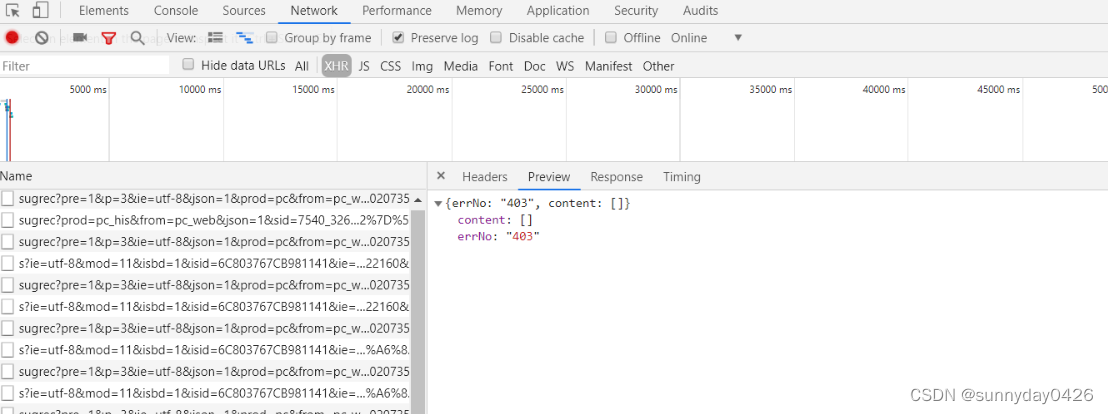Image resolution: width=1108 pixels, height=414 pixels.
Task: Enable the Disable cache checkbox
Action: [496, 37]
